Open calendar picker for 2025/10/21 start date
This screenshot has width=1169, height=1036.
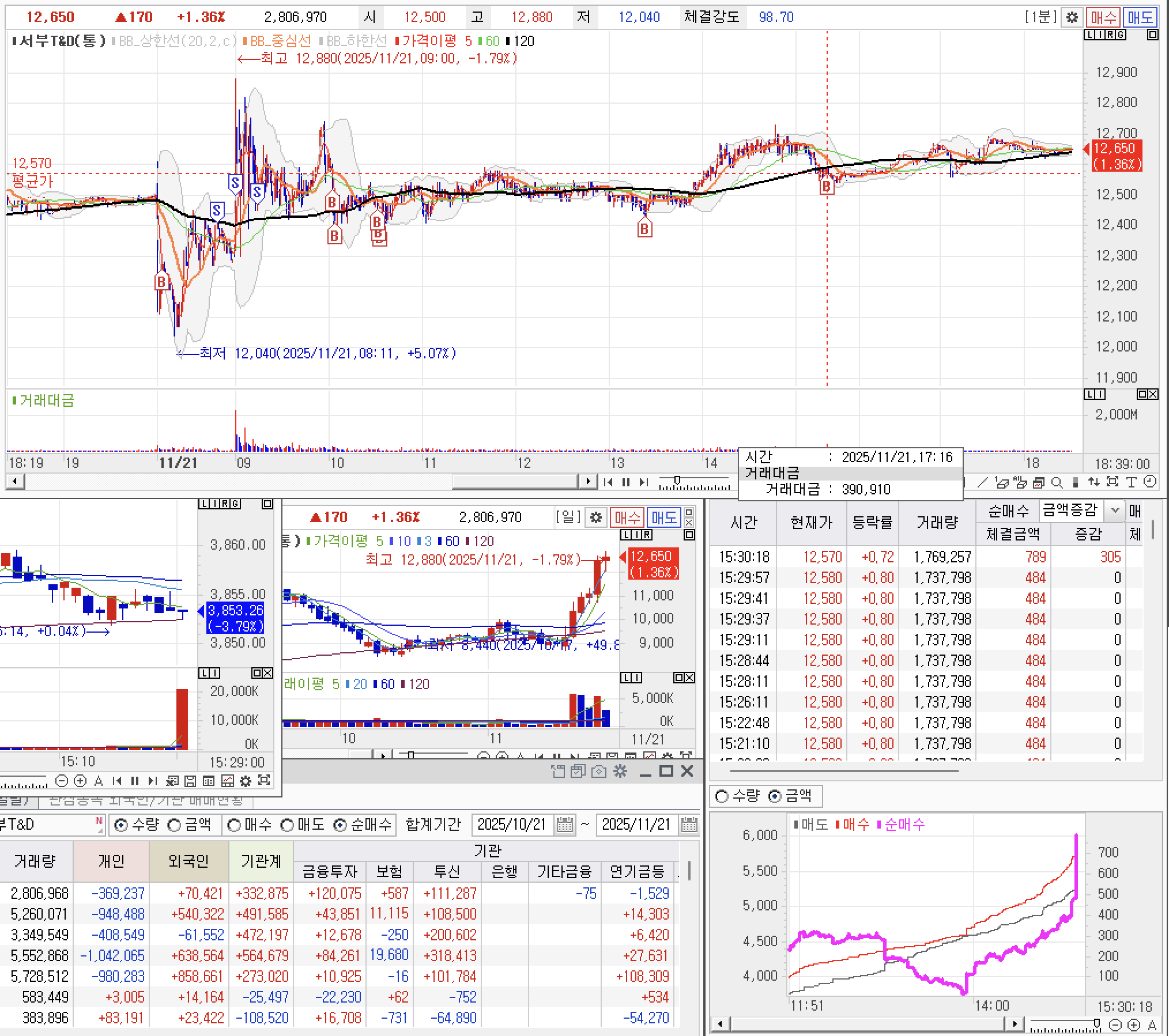565,825
